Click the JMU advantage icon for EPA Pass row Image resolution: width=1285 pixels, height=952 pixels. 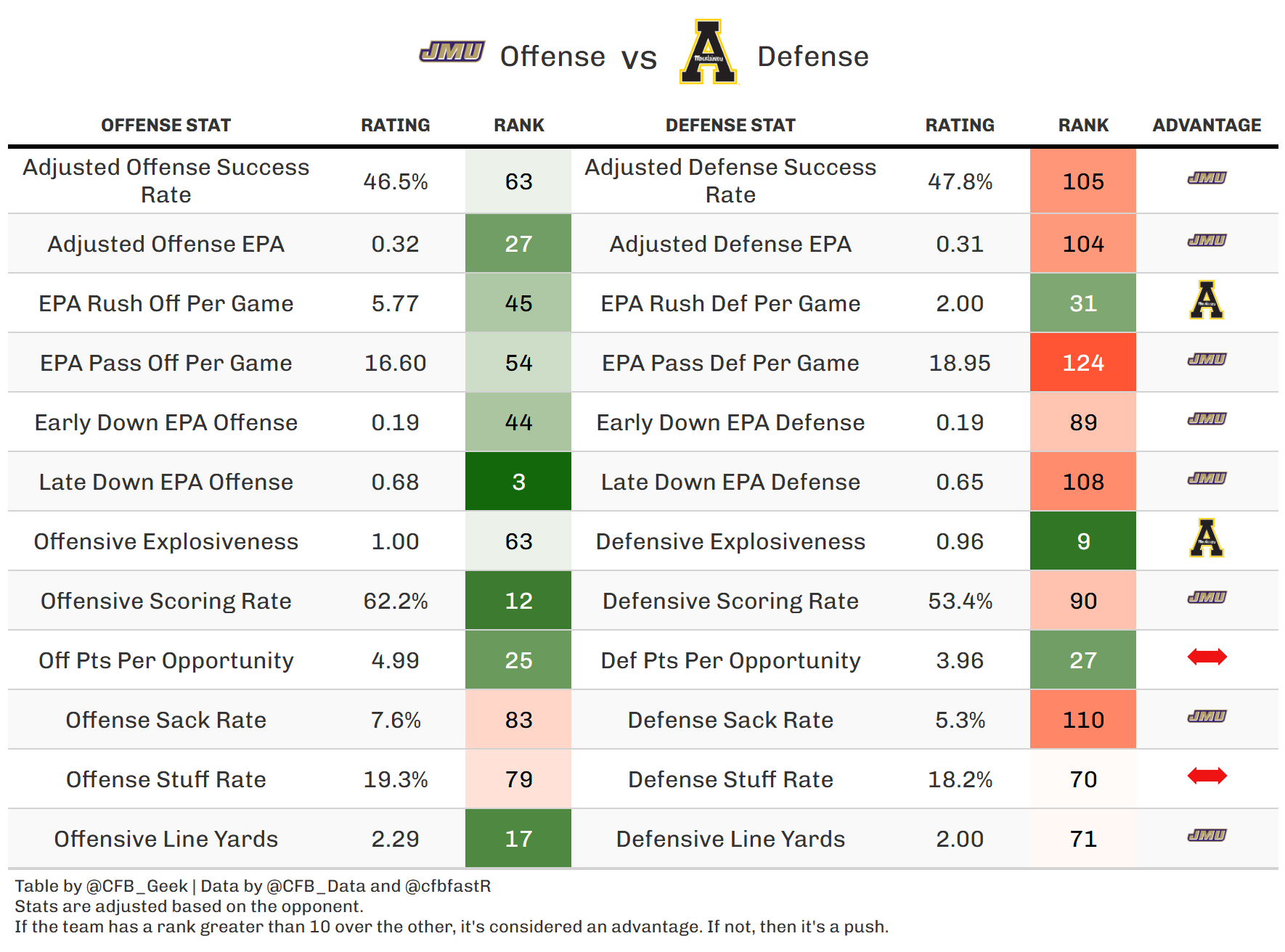(x=1207, y=359)
